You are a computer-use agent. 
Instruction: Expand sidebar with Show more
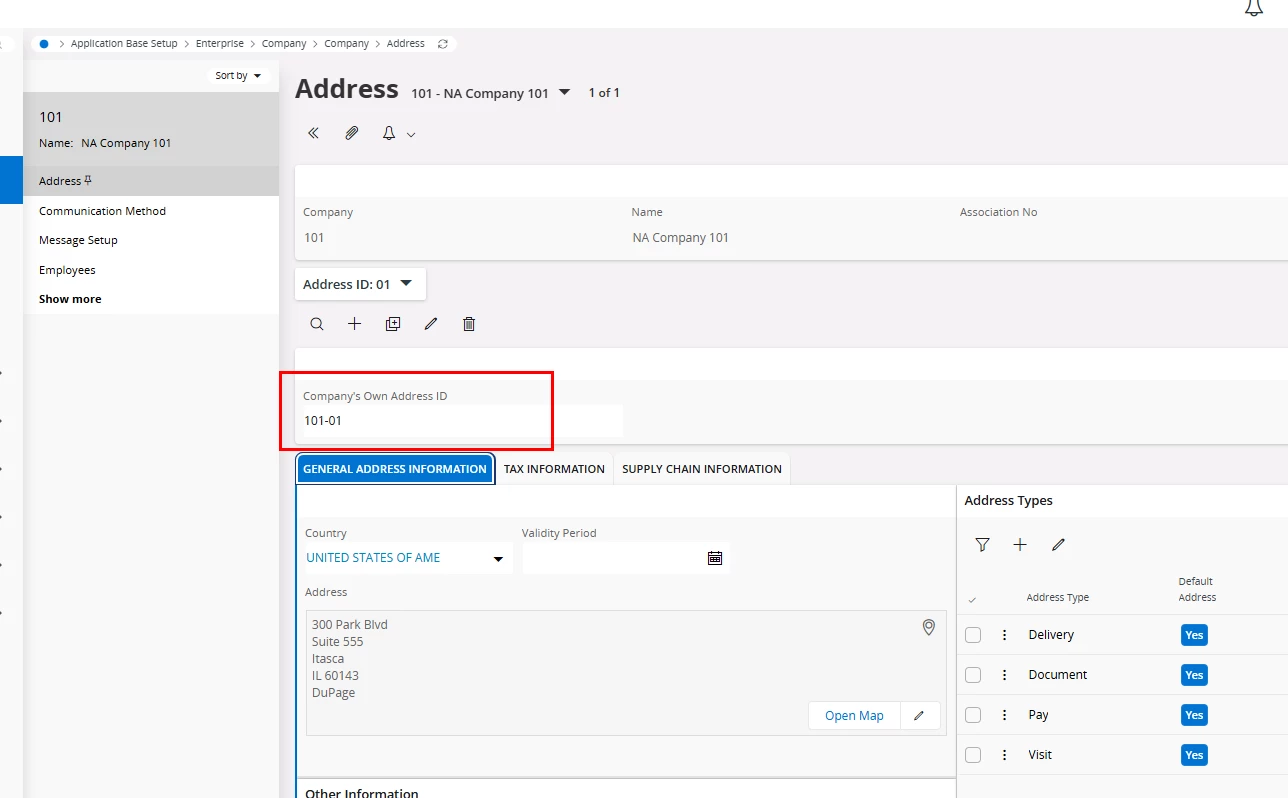(x=70, y=299)
